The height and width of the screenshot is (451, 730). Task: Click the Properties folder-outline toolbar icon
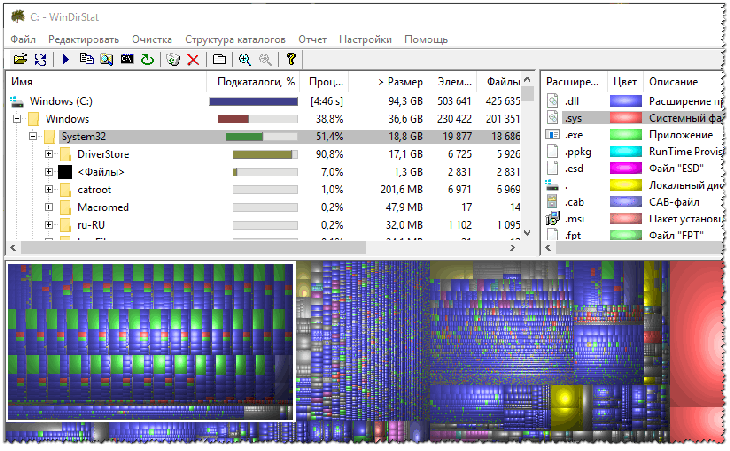coord(219,59)
